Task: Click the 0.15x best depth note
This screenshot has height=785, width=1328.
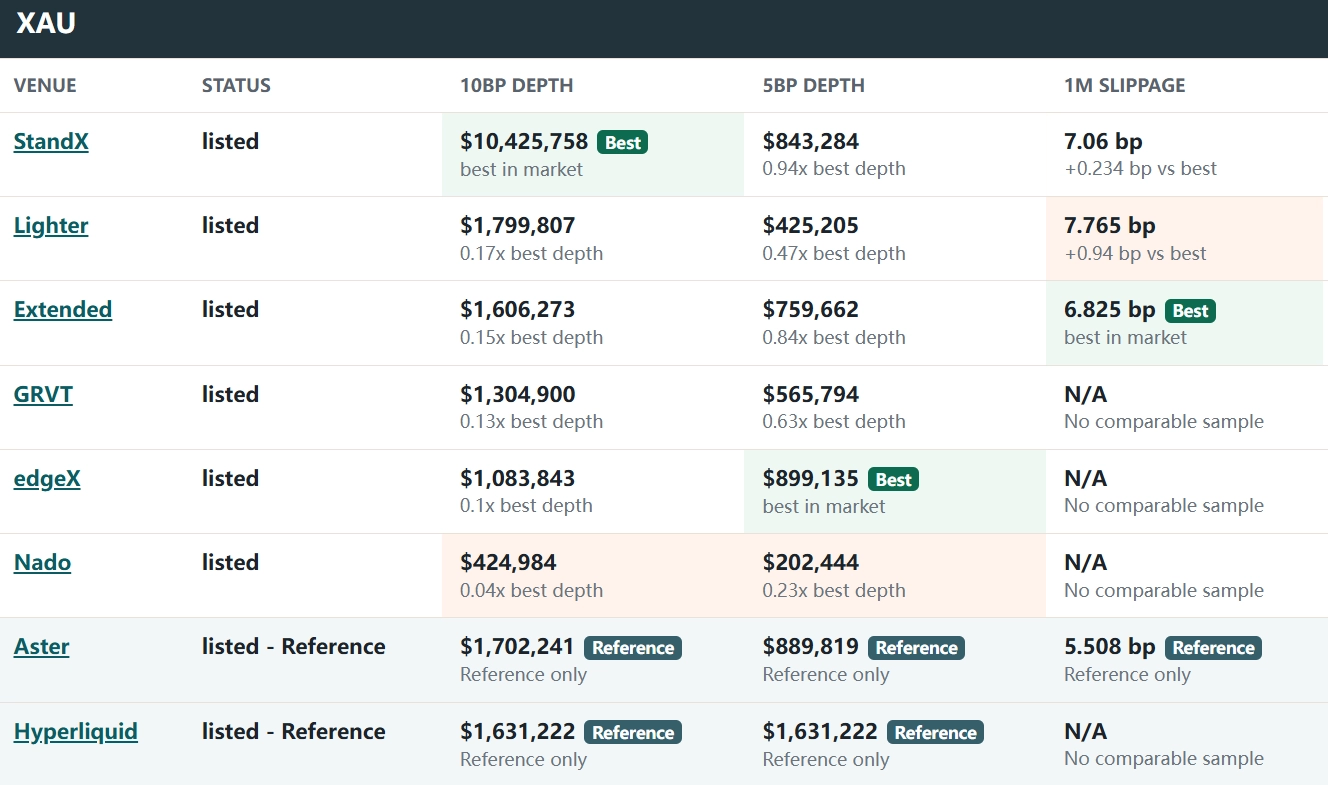Action: [532, 337]
